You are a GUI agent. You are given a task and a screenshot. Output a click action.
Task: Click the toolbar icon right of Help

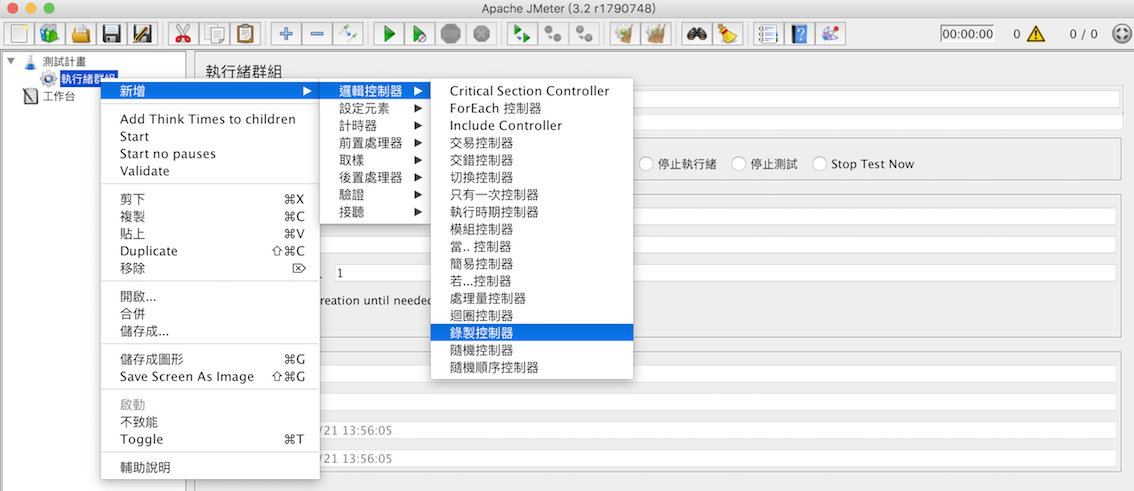click(830, 33)
